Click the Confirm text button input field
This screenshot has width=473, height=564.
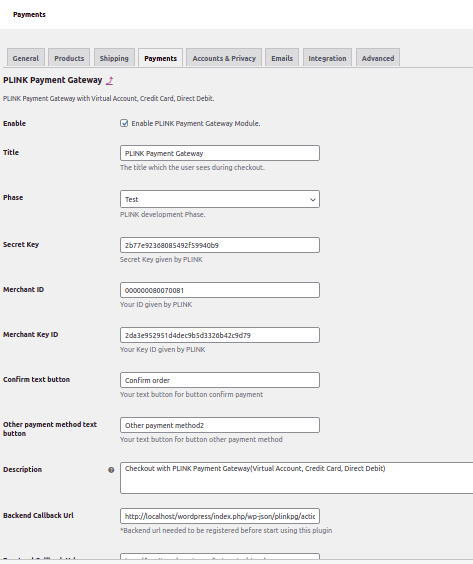click(x=220, y=380)
